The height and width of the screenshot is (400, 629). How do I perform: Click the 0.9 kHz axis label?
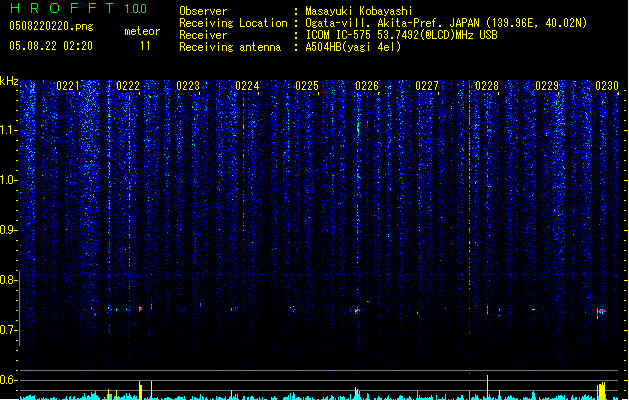click(x=8, y=230)
